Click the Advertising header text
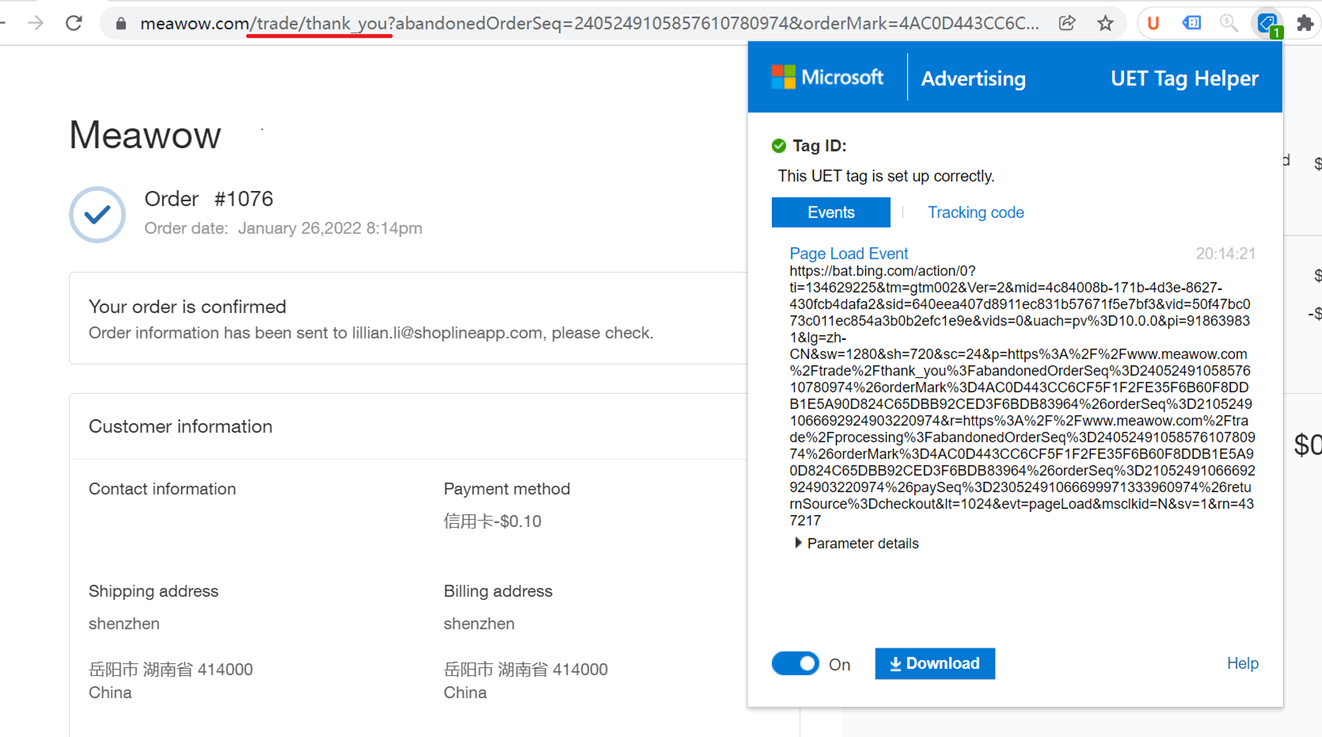Viewport: 1322px width, 737px height. (973, 79)
